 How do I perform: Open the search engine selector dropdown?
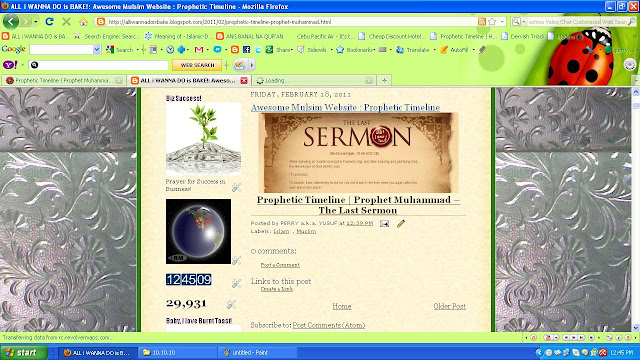[524, 22]
